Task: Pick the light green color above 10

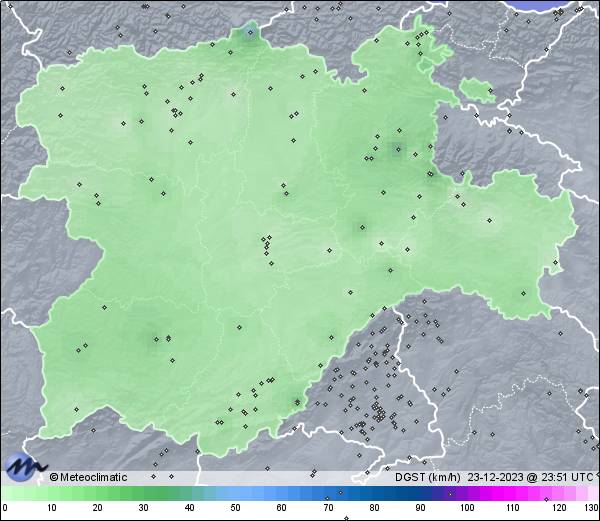Action: click(52, 493)
